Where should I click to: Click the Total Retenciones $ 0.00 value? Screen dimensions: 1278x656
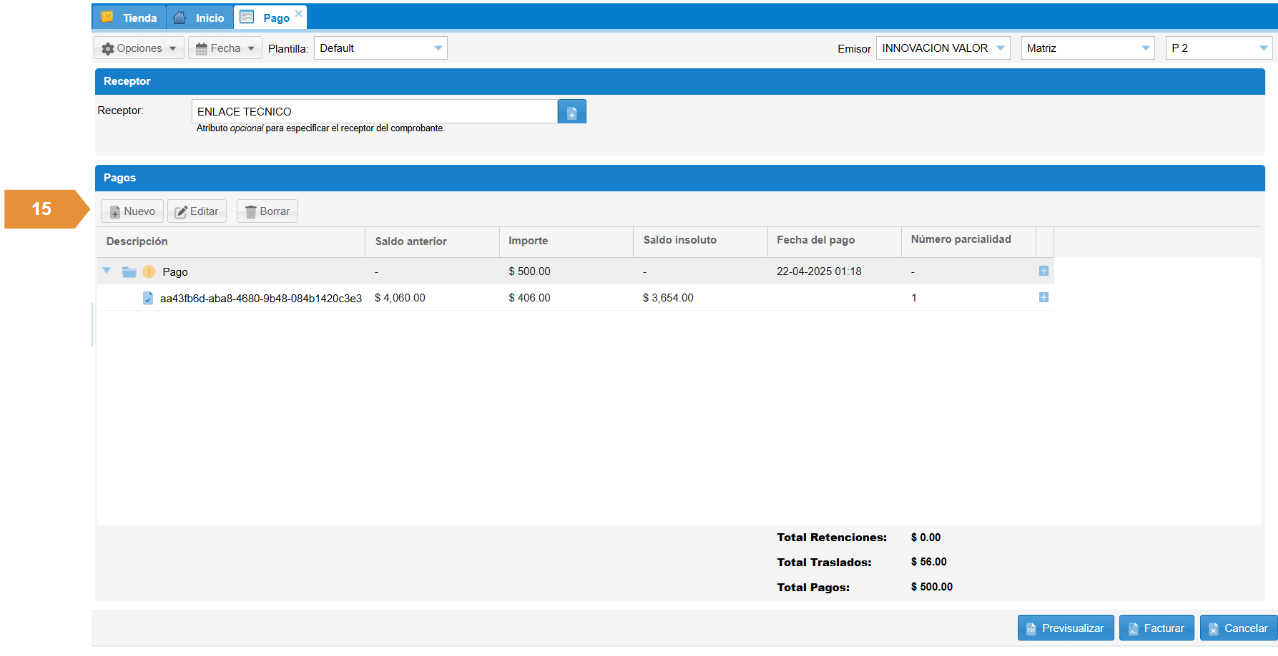click(926, 537)
